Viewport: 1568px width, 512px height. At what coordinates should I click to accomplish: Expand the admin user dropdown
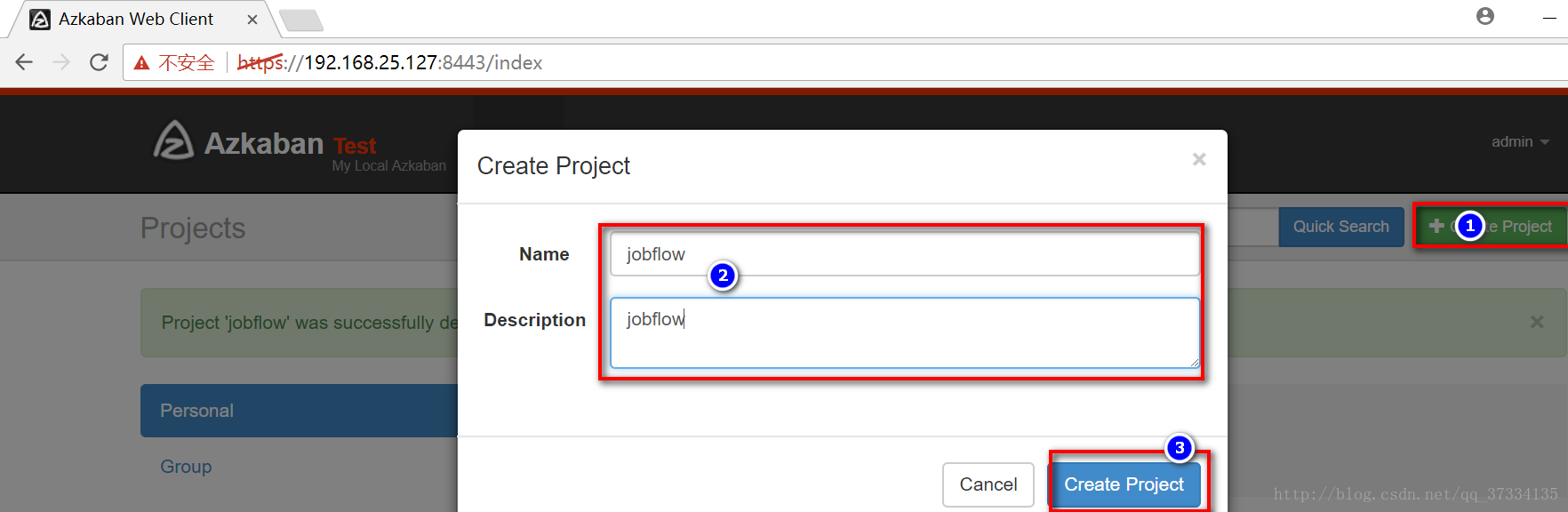coord(1519,141)
